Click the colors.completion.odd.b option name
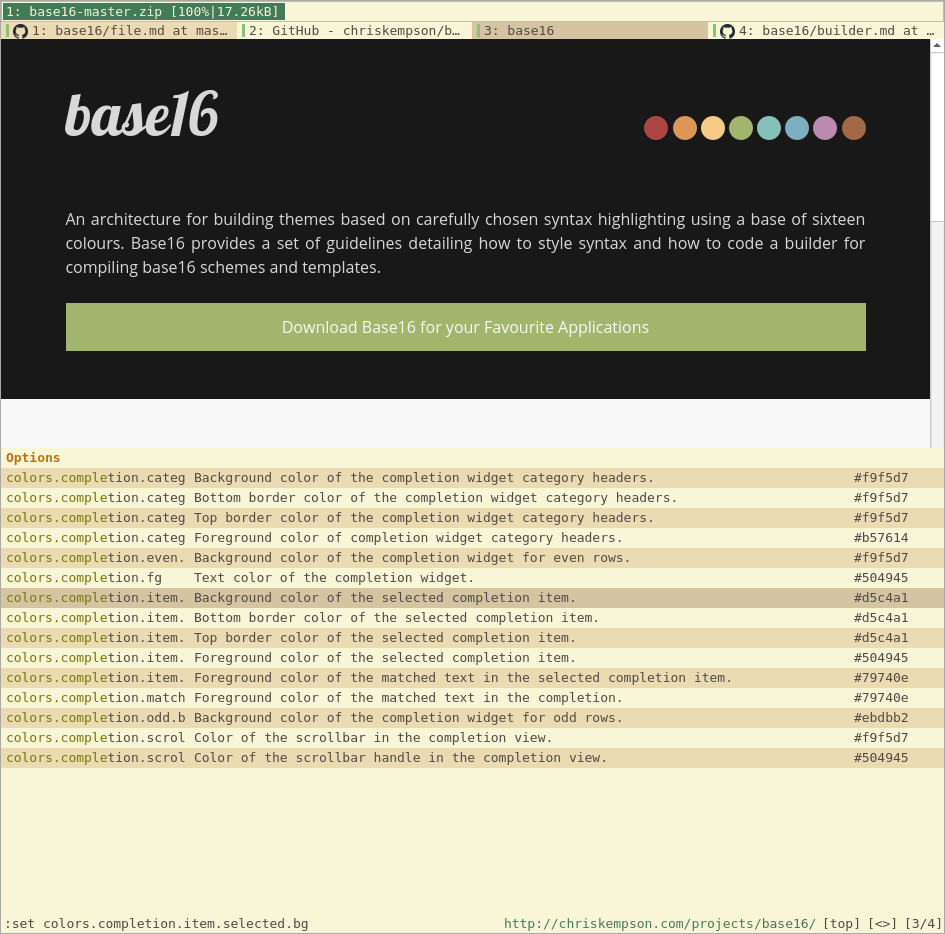Screen dimensions: 945x934 click(x=96, y=718)
